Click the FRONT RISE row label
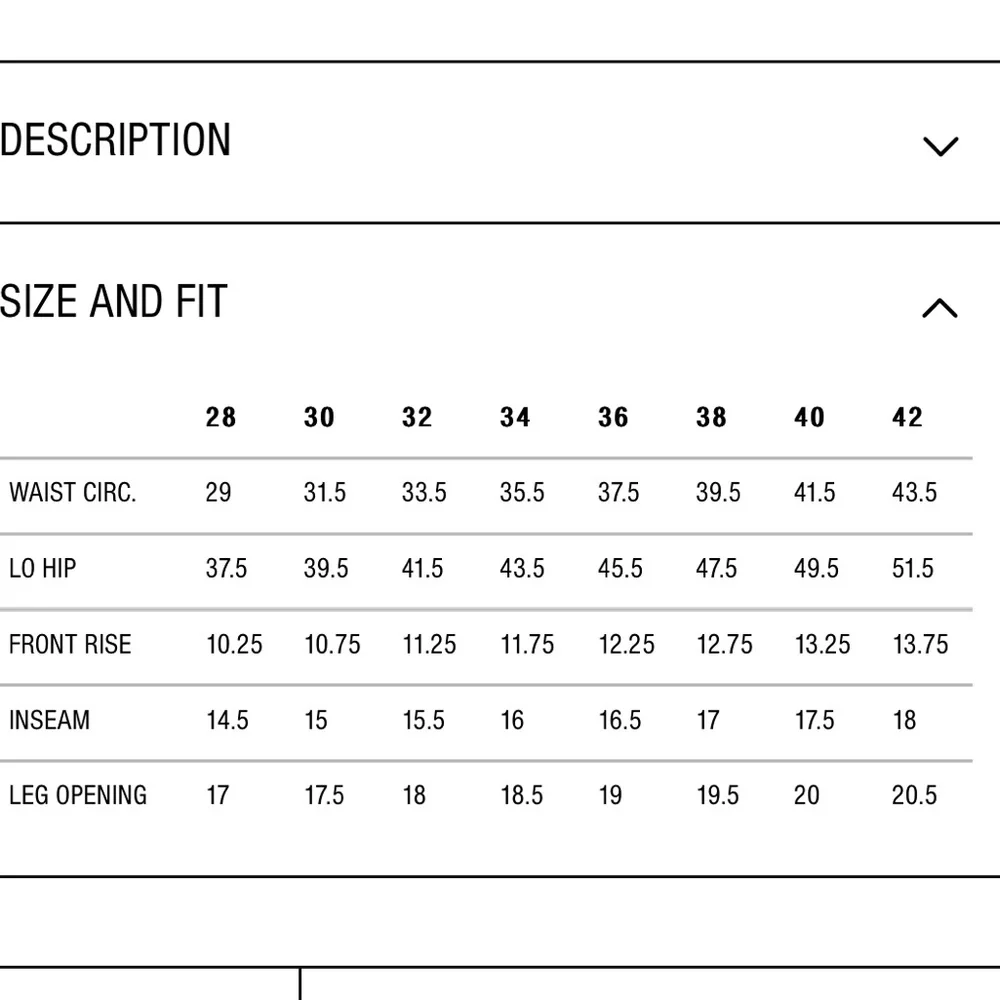This screenshot has width=1000, height=1000. 70,644
